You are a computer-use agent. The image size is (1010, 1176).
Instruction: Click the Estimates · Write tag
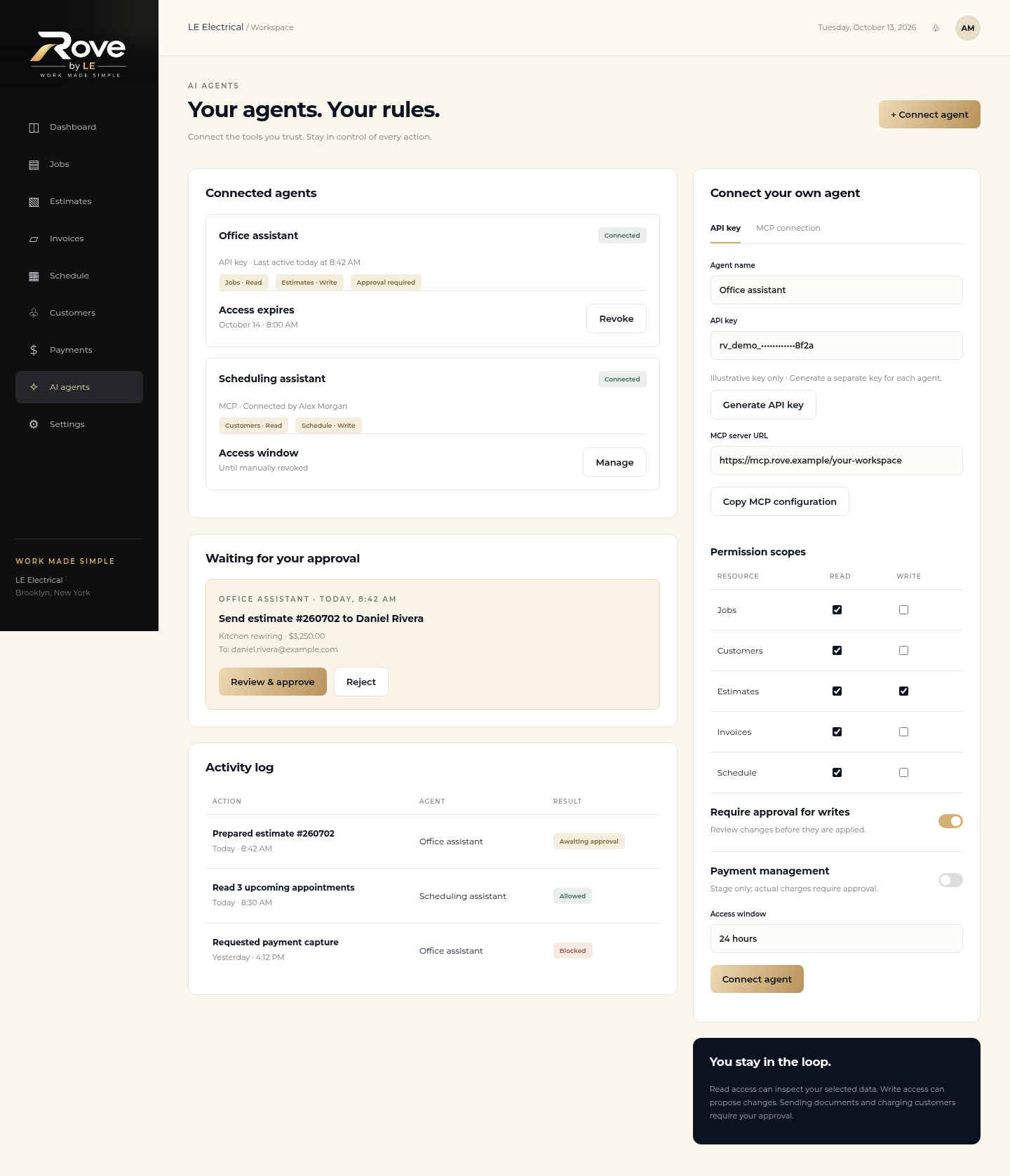coord(309,283)
